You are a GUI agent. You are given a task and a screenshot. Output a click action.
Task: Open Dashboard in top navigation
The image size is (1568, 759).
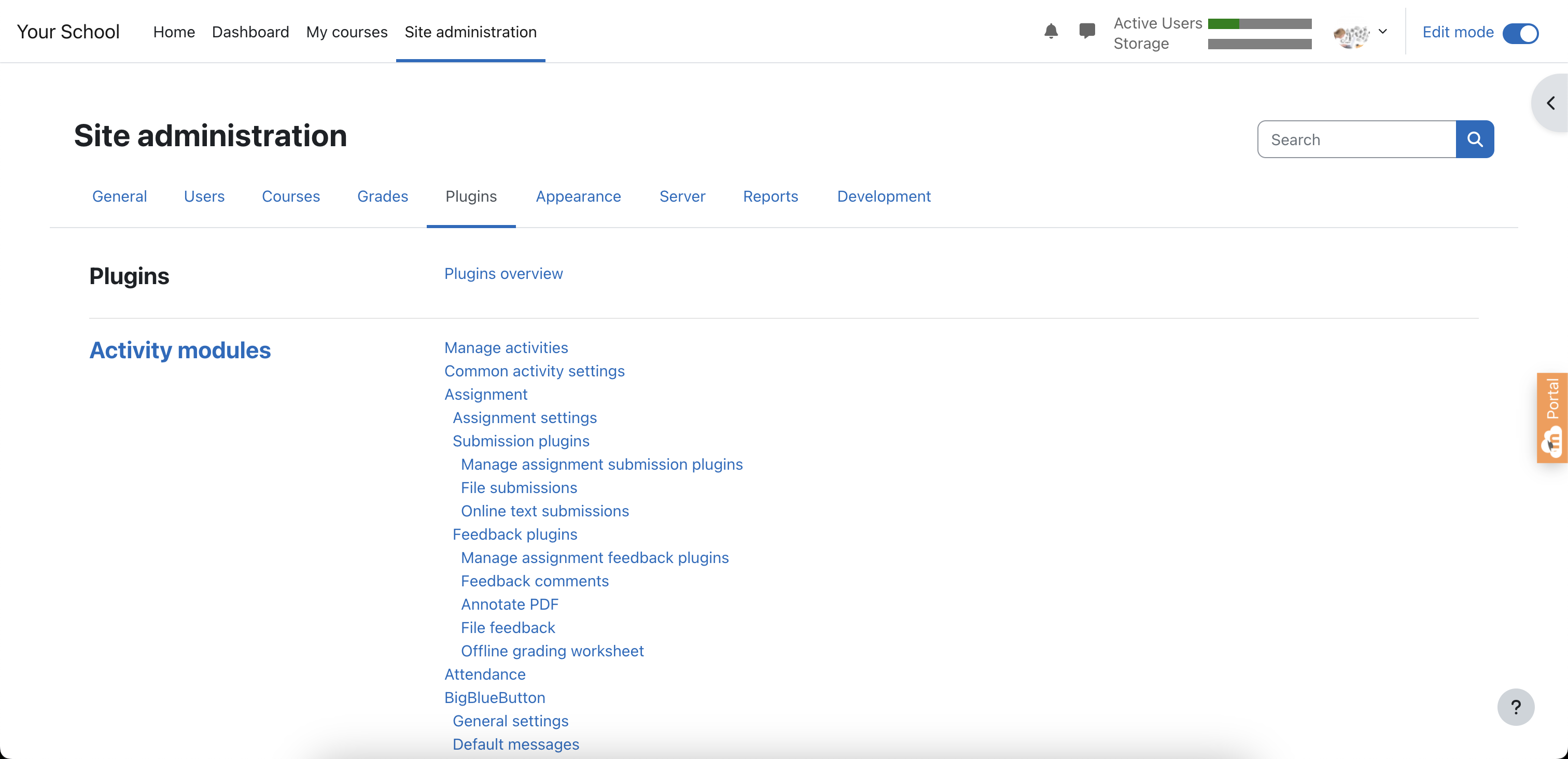coord(250,32)
